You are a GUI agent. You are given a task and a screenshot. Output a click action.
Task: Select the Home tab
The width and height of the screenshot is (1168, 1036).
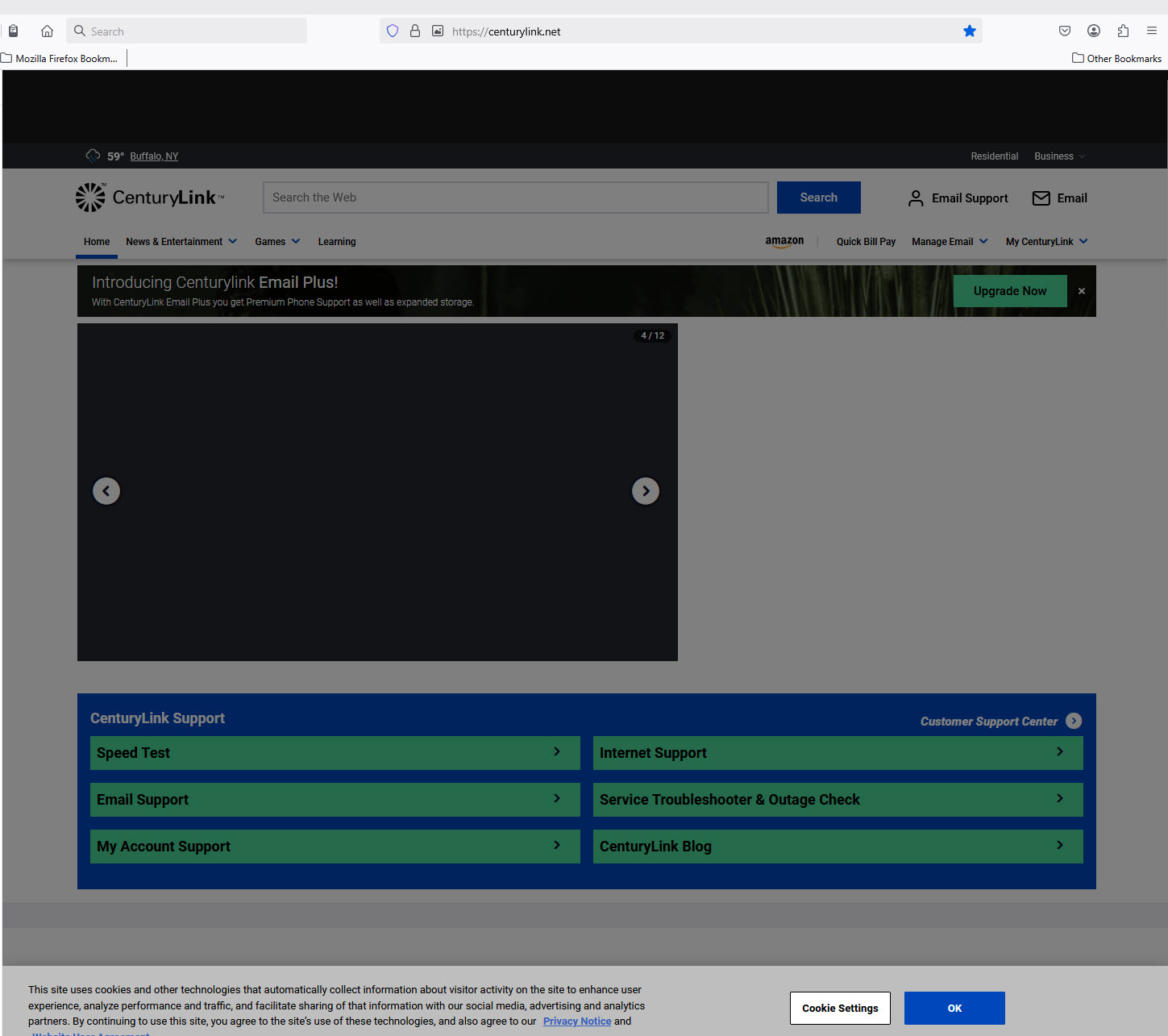tap(97, 242)
